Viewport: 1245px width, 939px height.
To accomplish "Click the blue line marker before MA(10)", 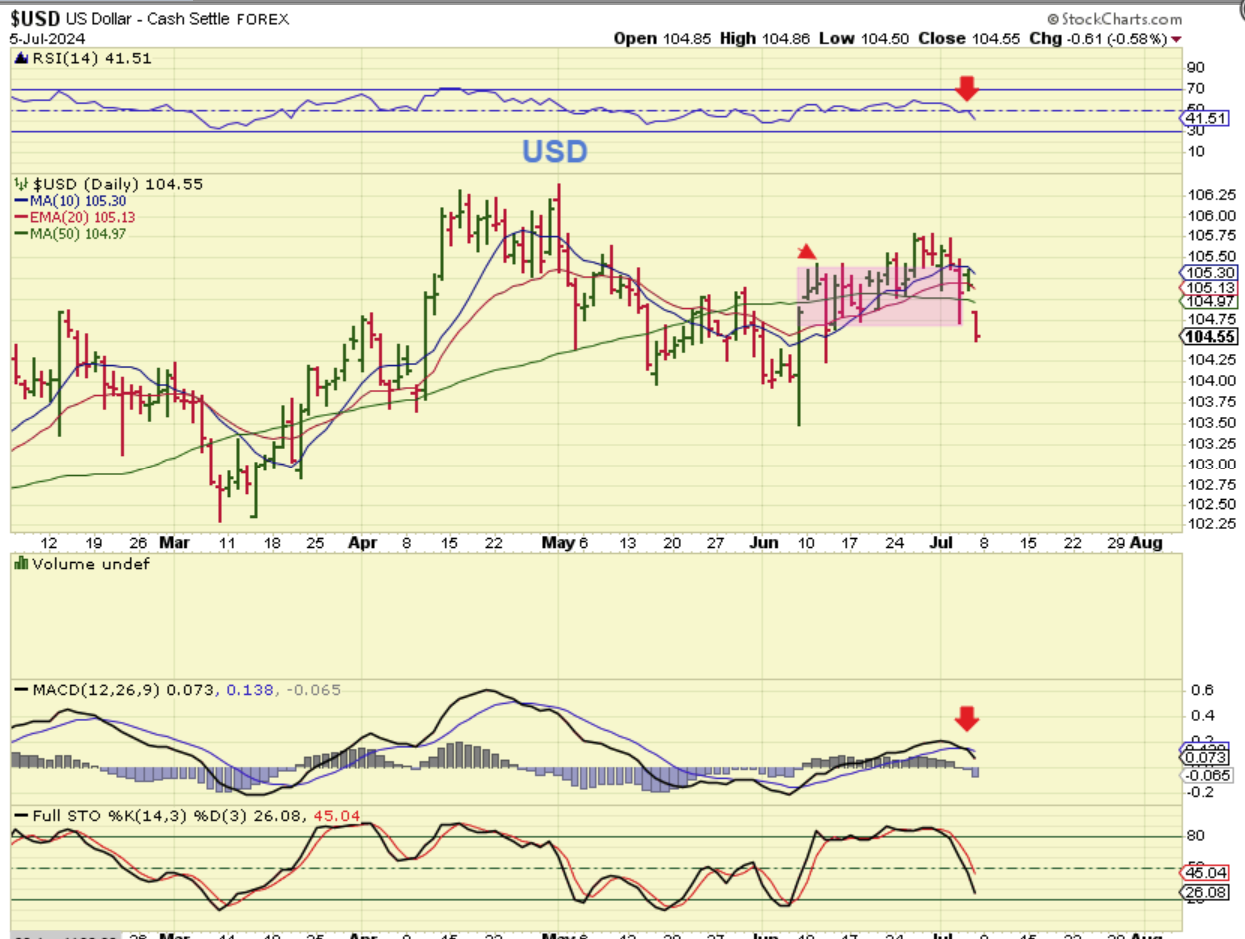I will click(19, 201).
